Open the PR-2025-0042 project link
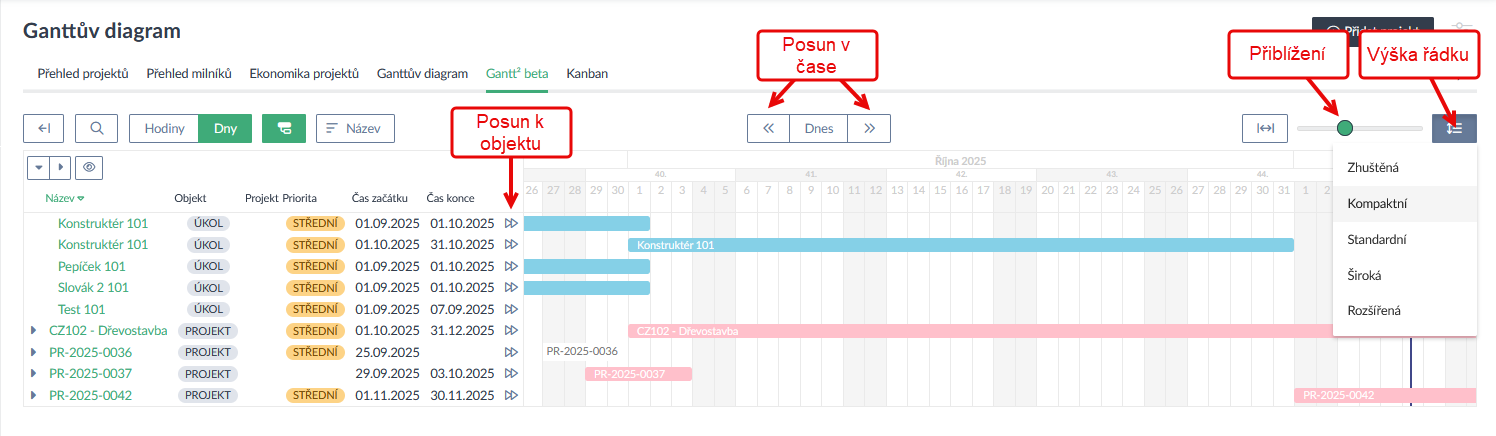 (90, 395)
